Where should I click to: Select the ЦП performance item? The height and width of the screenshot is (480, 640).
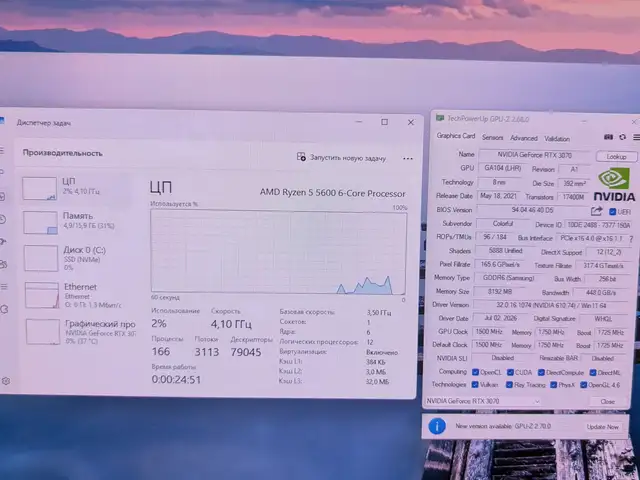pyautogui.click(x=78, y=188)
